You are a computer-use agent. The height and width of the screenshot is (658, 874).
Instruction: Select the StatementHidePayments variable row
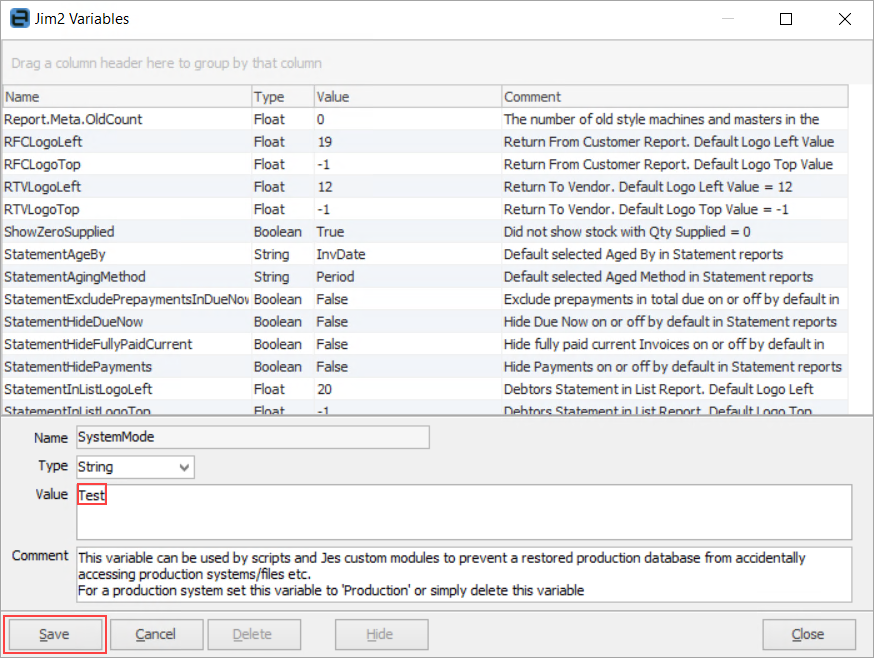[x=126, y=367]
